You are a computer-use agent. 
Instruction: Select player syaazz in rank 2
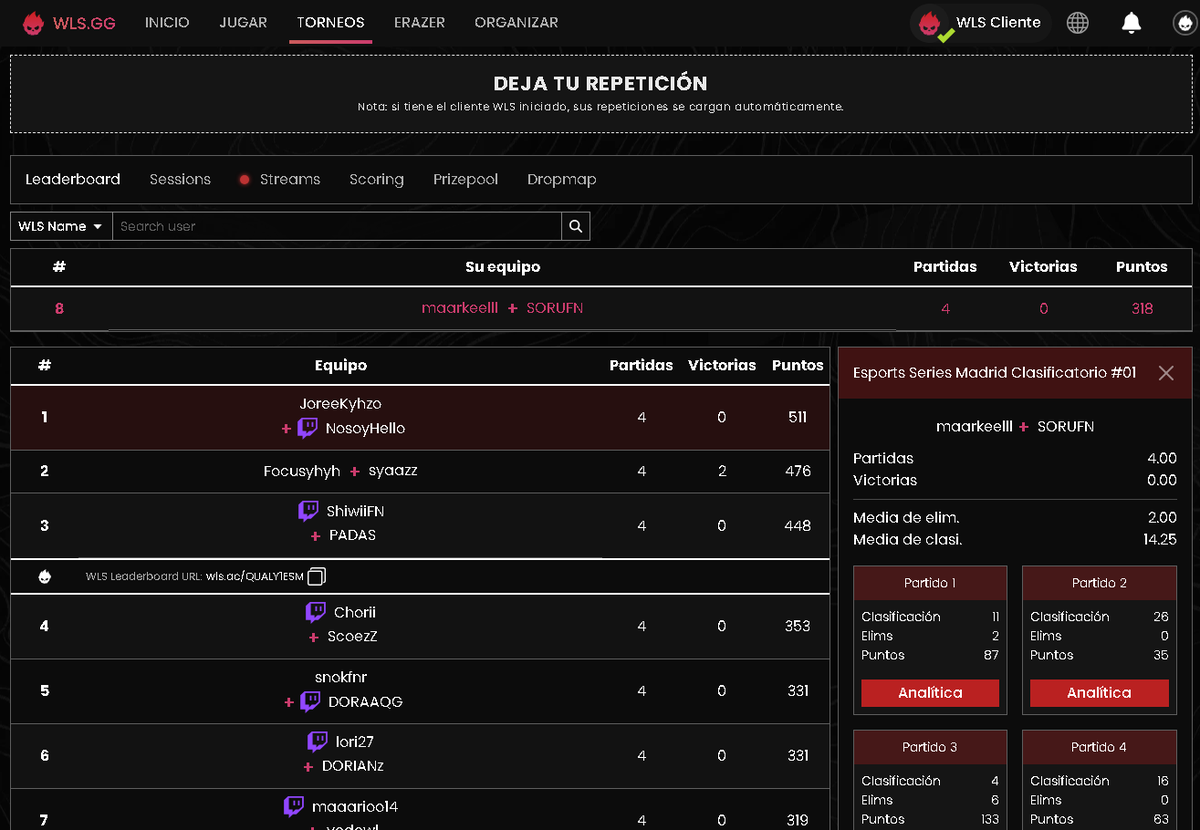click(x=393, y=471)
